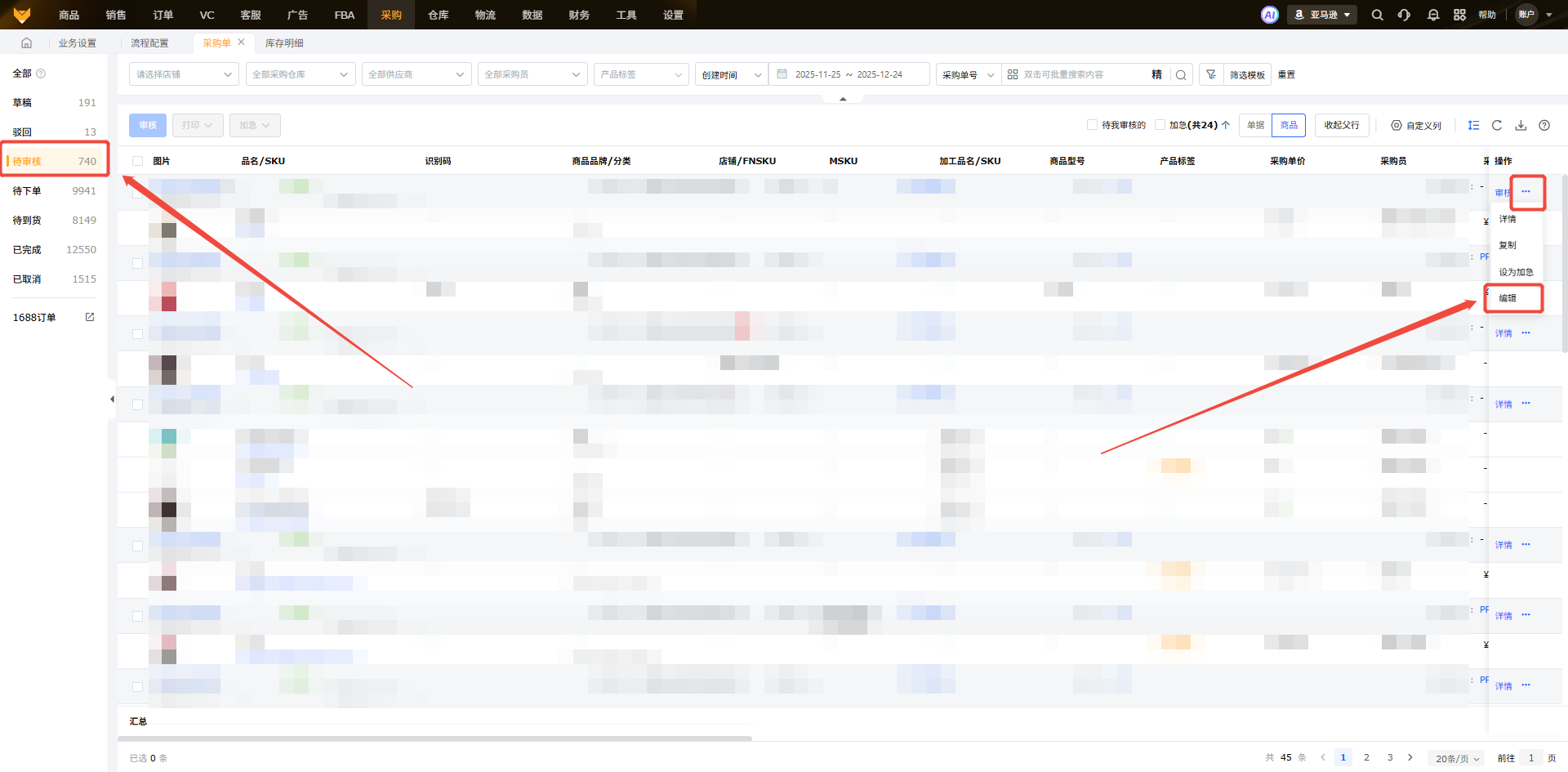Refresh the purchase order list
The width and height of the screenshot is (1568, 772).
(1497, 125)
